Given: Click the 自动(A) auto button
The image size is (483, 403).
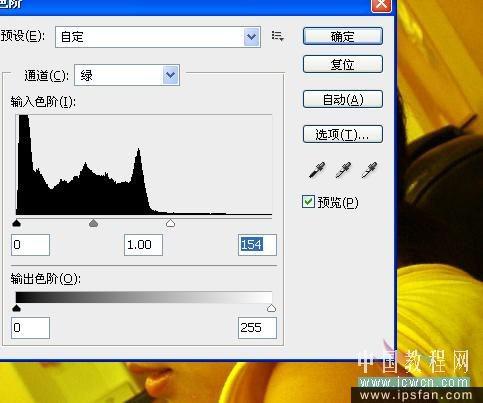Looking at the screenshot, I should pyautogui.click(x=343, y=99).
